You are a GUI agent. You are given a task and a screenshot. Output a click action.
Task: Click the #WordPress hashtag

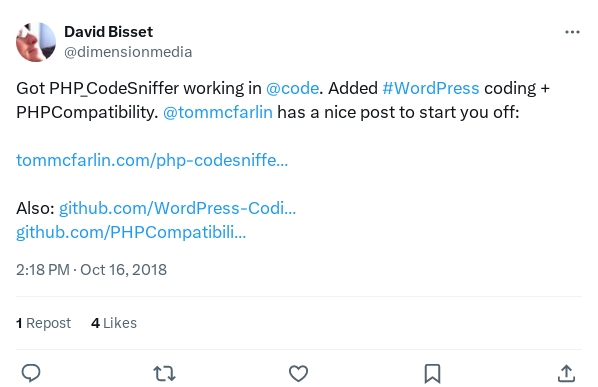431,88
